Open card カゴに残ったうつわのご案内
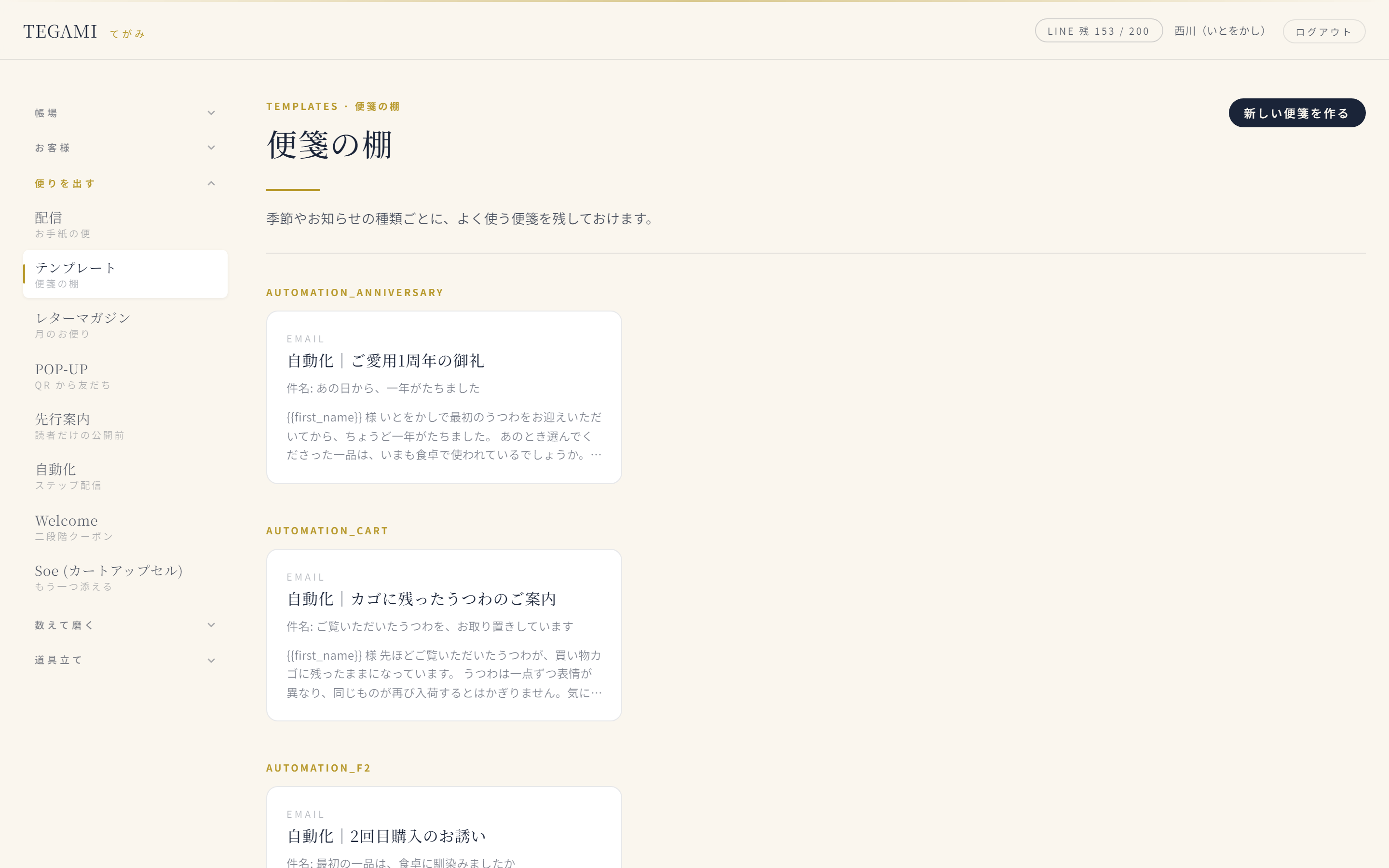1389x868 pixels. click(x=444, y=635)
